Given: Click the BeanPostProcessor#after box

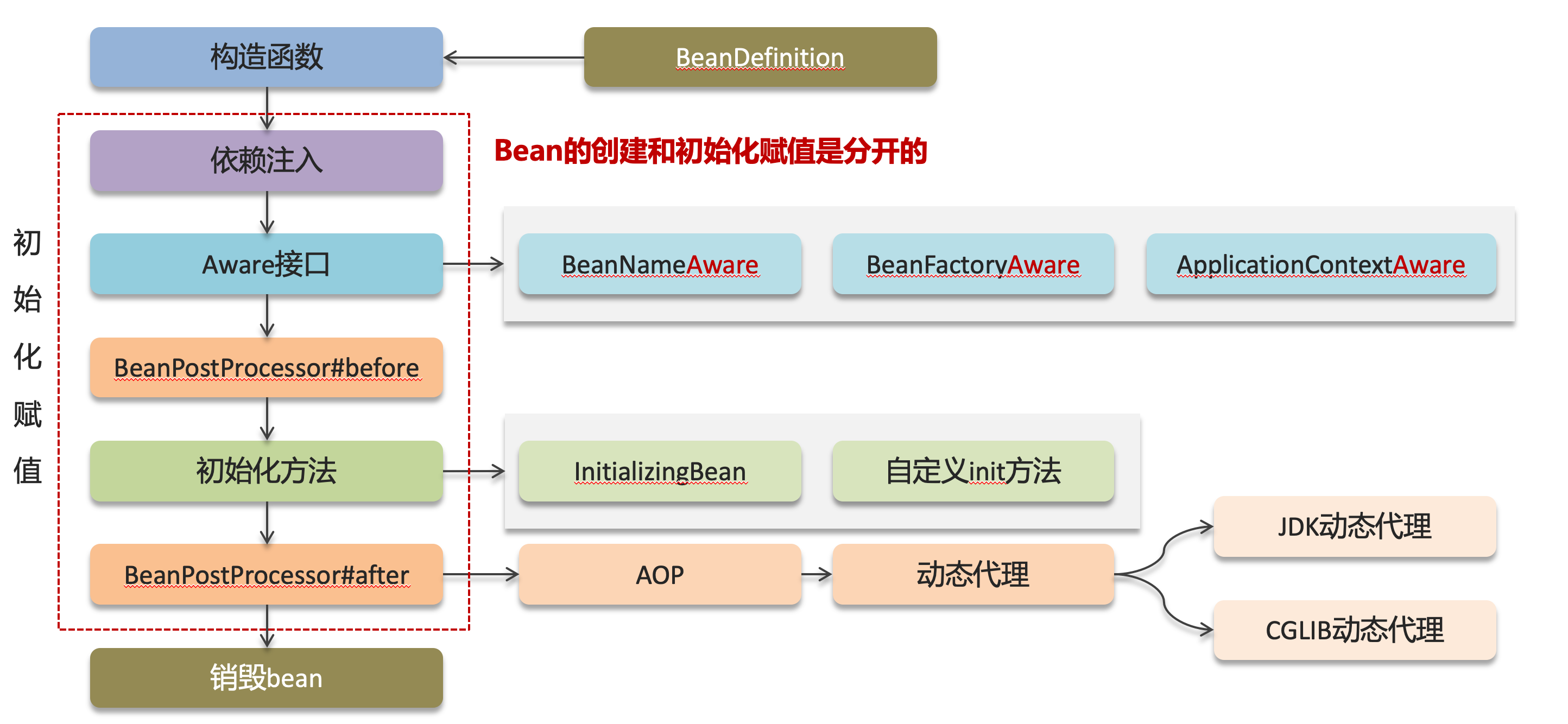Looking at the screenshot, I should coord(266,574).
